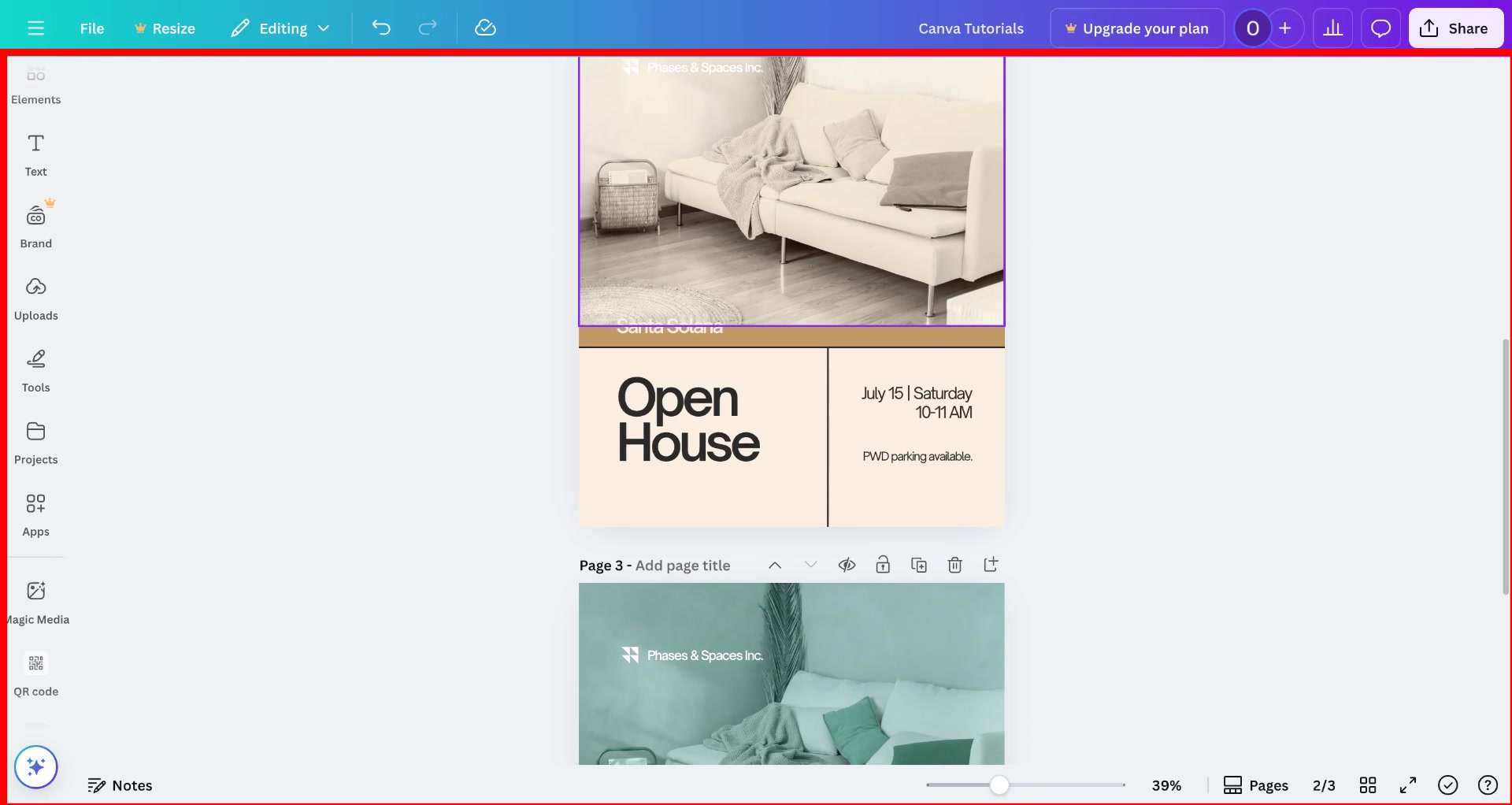Image resolution: width=1512 pixels, height=805 pixels.
Task: Open the Projects panel
Action: pos(35,443)
